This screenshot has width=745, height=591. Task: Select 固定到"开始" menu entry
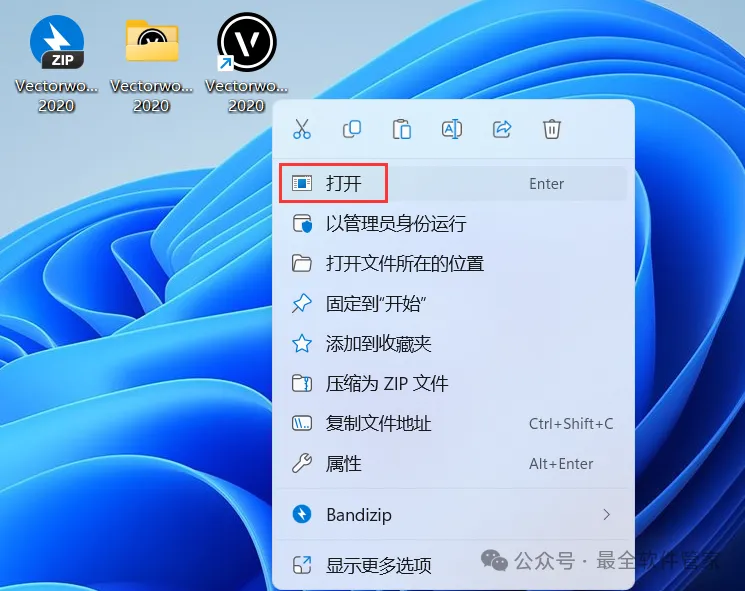click(452, 303)
